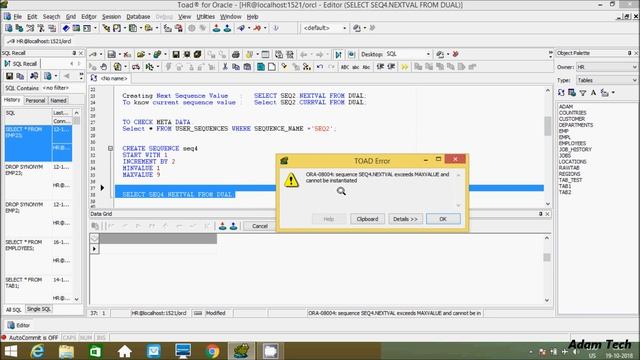Click the yellow double-arrow icon
The width and height of the screenshot is (640, 360).
coord(404,67)
